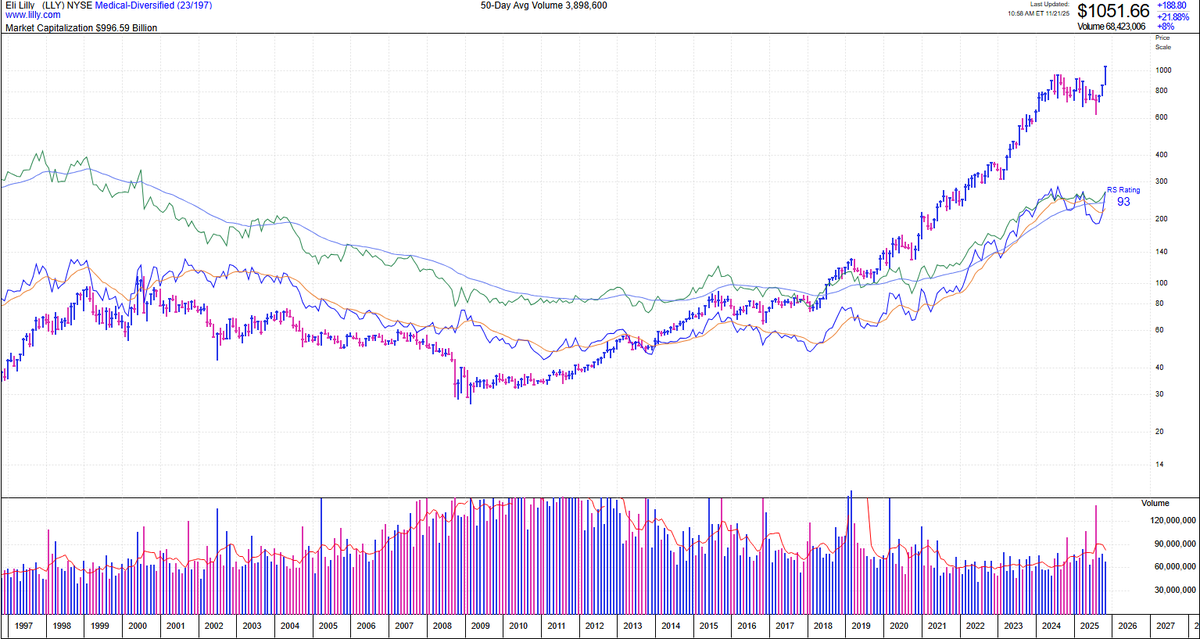1200x639 pixels.
Task: Click the 2013 year marker on timeline
Action: click(x=633, y=625)
